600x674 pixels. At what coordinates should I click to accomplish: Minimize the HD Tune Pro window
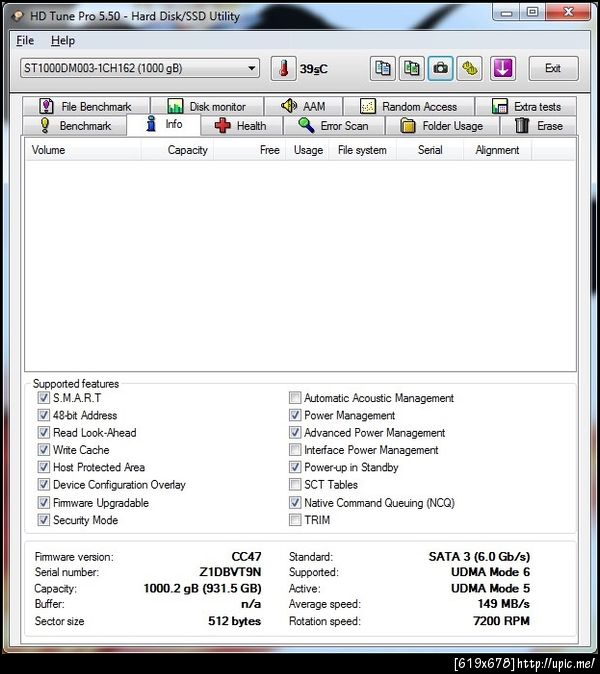507,13
